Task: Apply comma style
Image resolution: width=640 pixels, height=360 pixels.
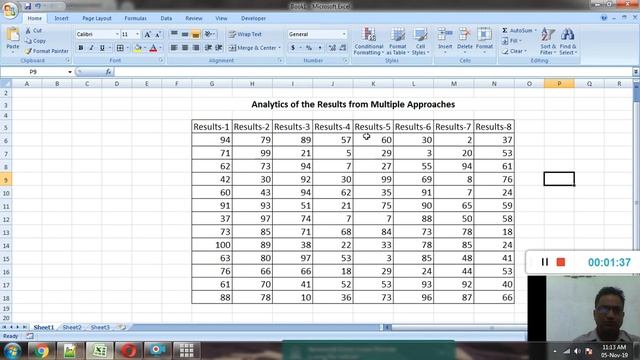Action: point(320,48)
